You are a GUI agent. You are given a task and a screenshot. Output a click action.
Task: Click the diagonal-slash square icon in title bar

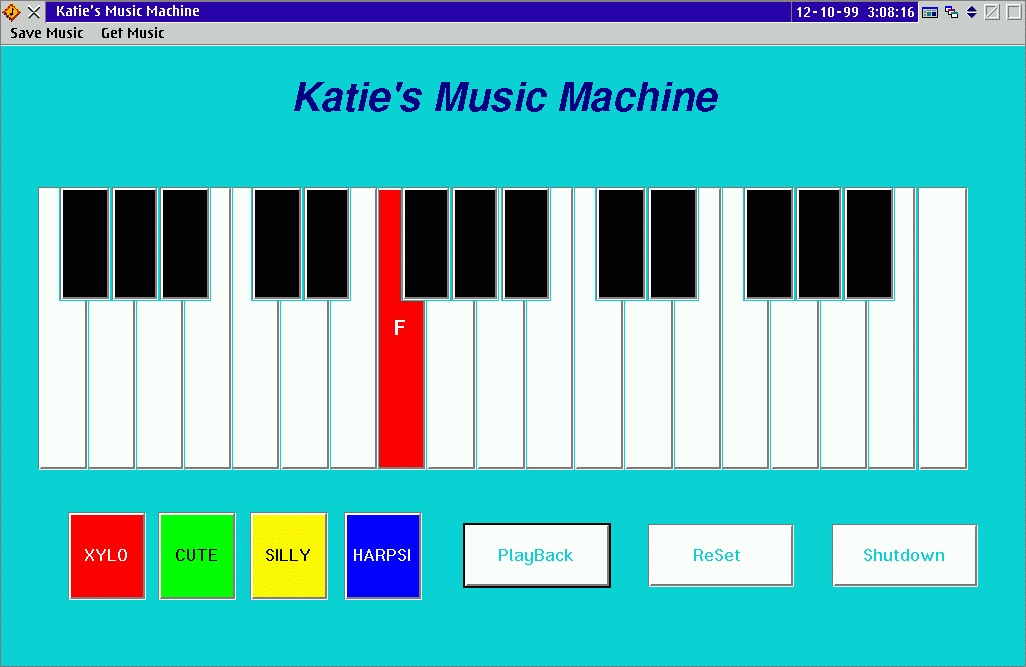tap(992, 12)
